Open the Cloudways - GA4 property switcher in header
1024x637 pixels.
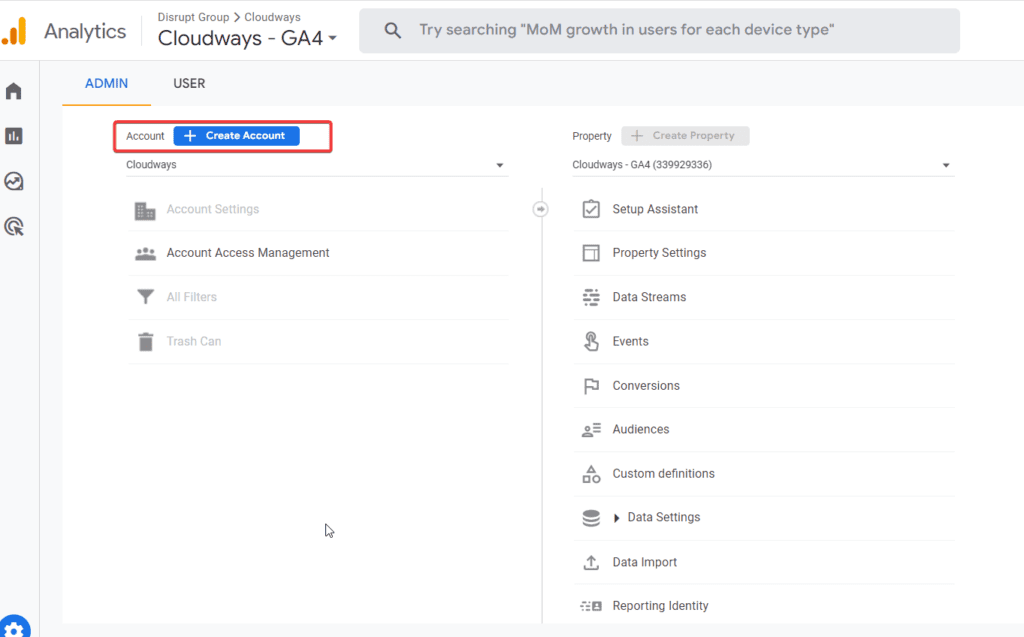[x=248, y=39]
